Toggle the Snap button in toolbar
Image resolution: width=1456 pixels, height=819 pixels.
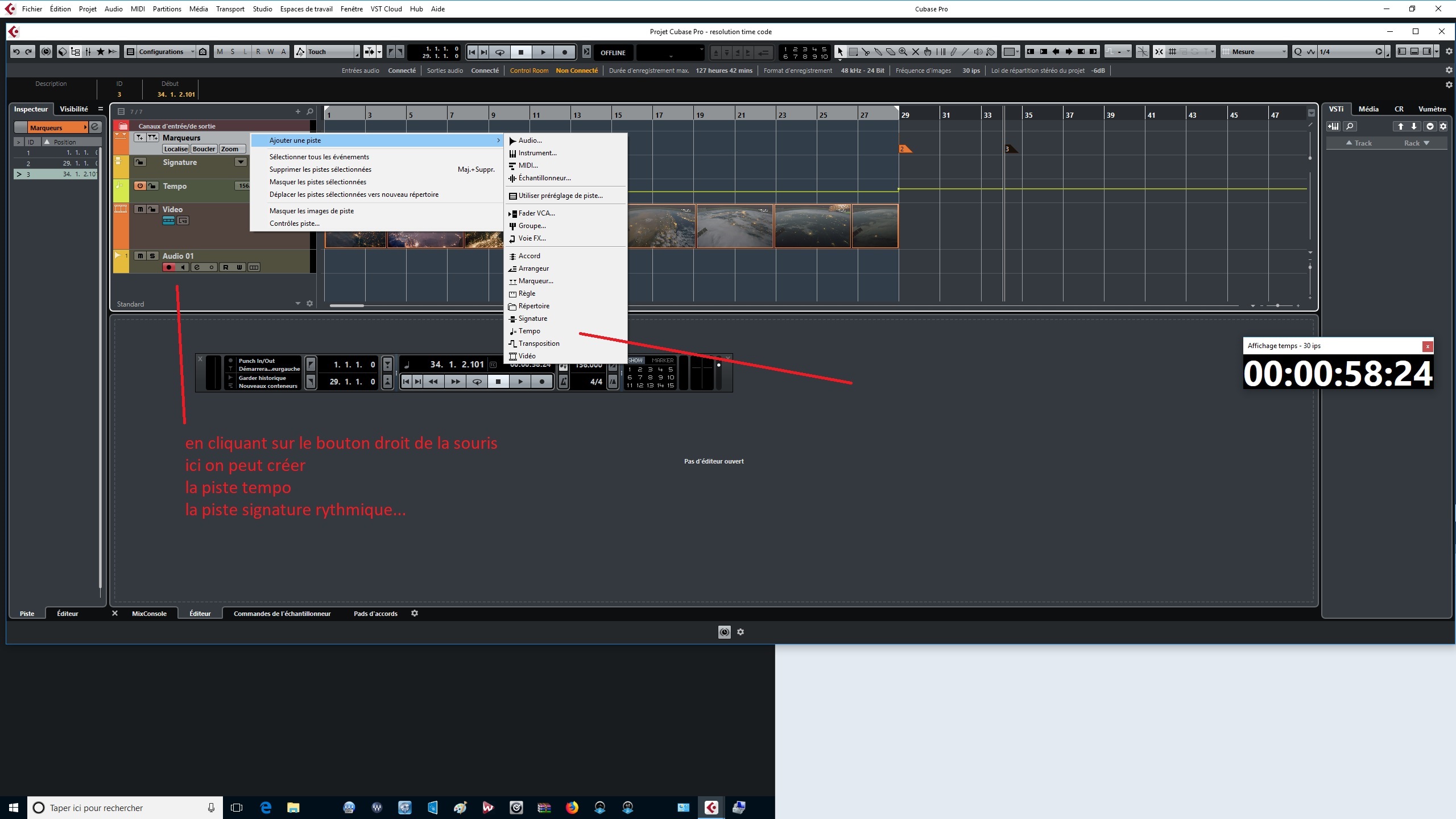pos(1159,52)
